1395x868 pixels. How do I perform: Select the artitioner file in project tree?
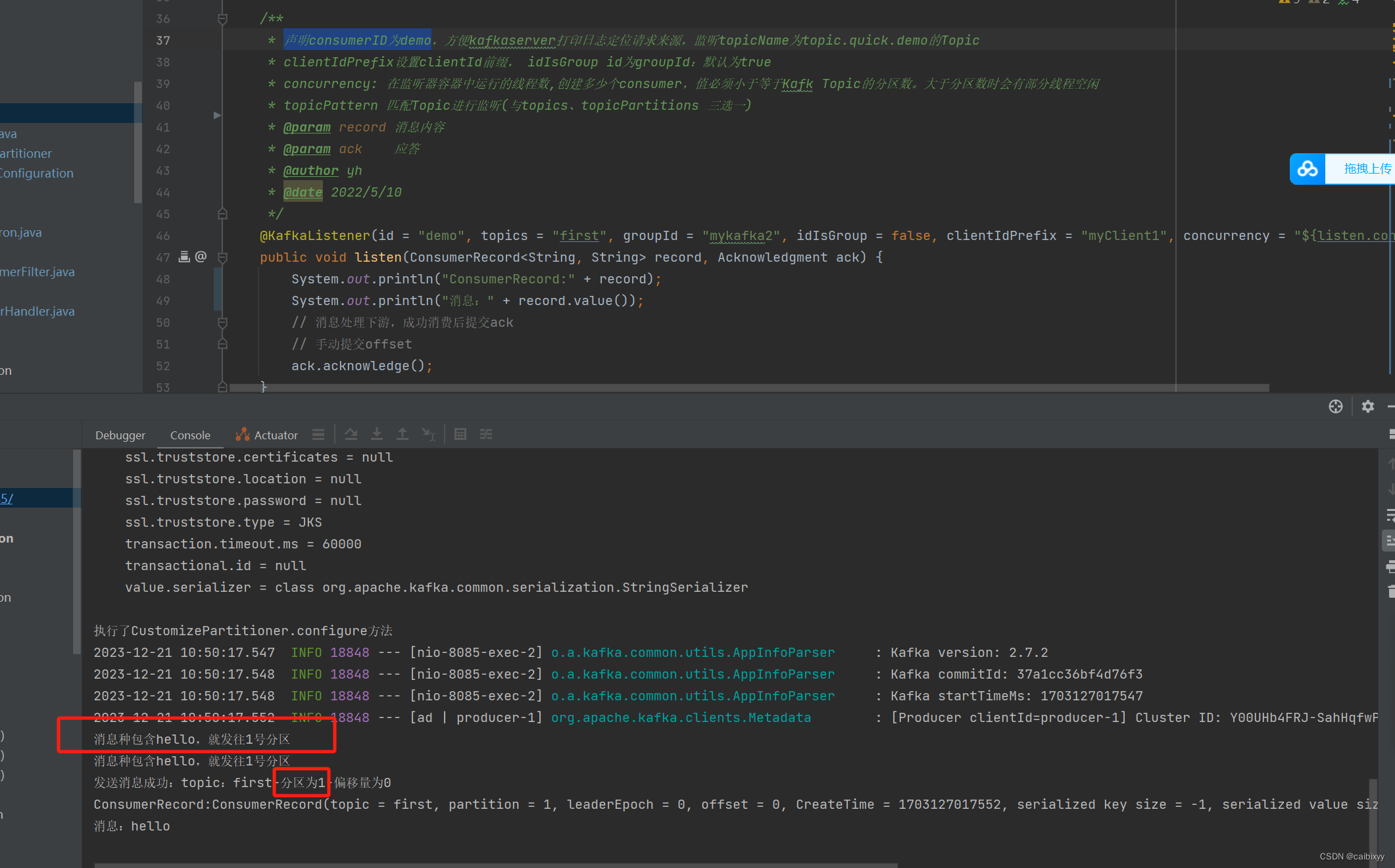click(x=26, y=153)
